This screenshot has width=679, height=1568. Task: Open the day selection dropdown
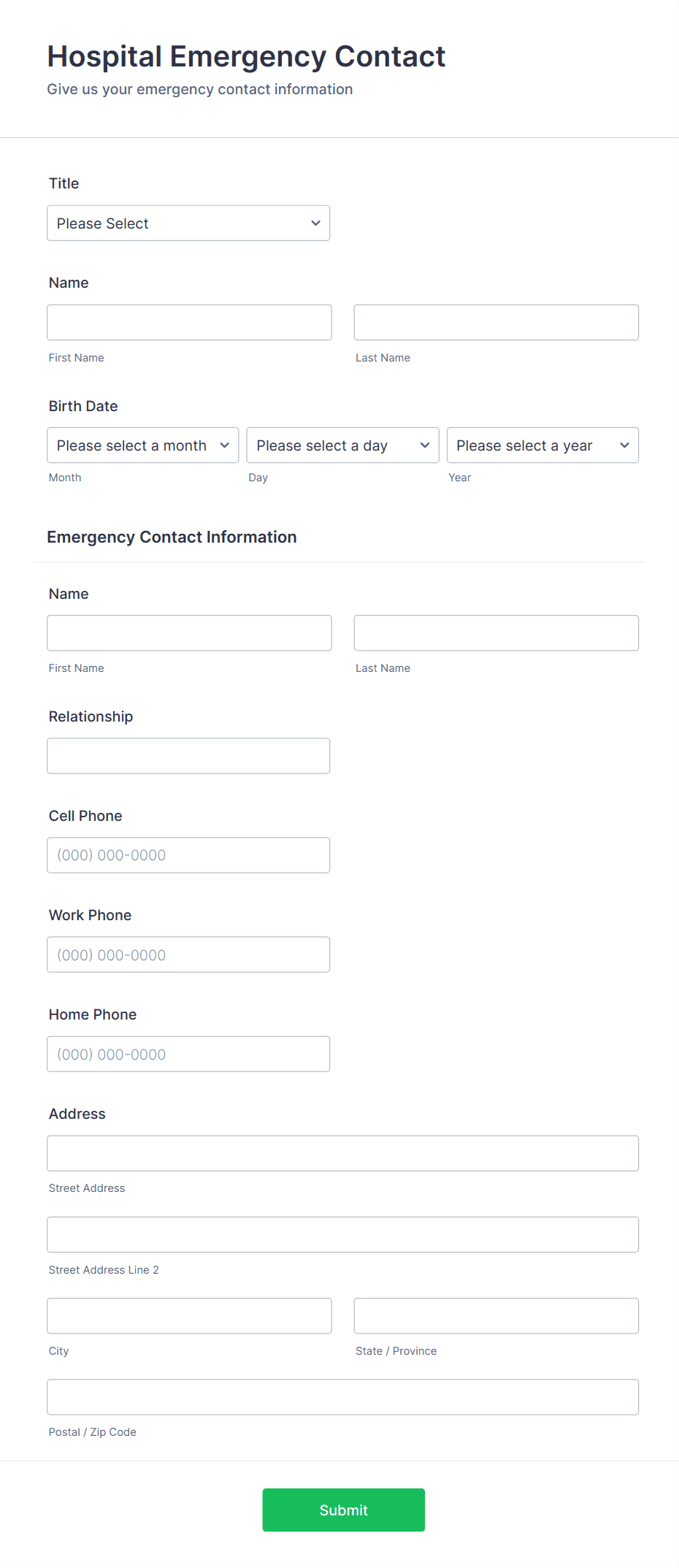(x=342, y=445)
